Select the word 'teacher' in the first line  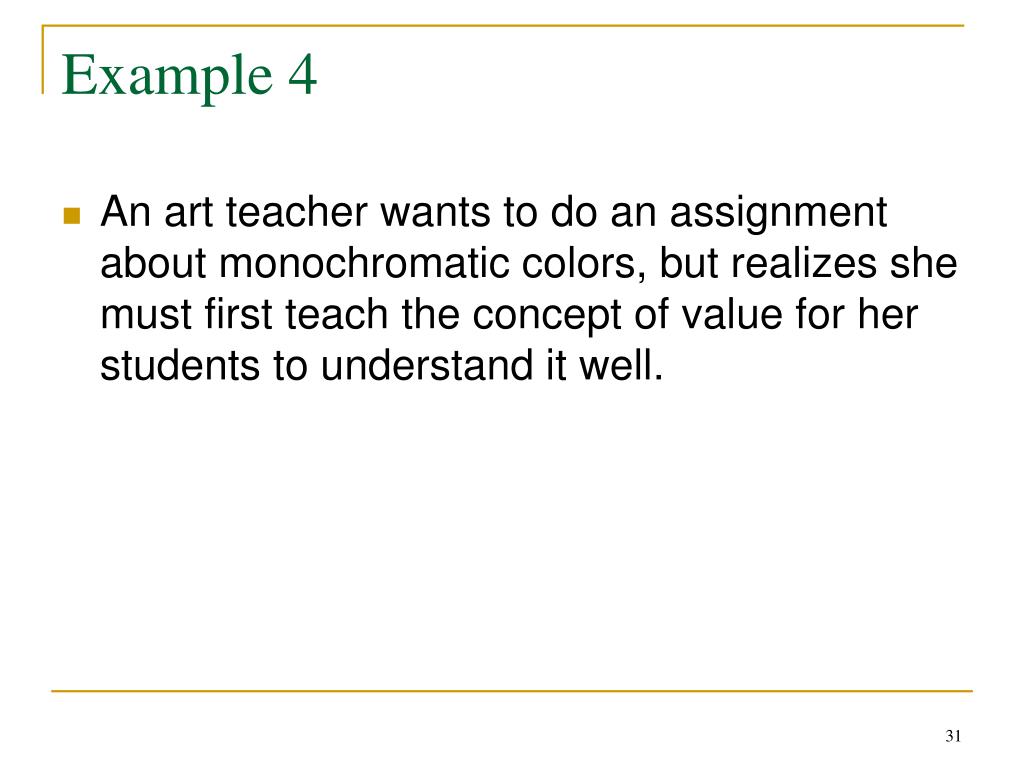[x=297, y=212]
